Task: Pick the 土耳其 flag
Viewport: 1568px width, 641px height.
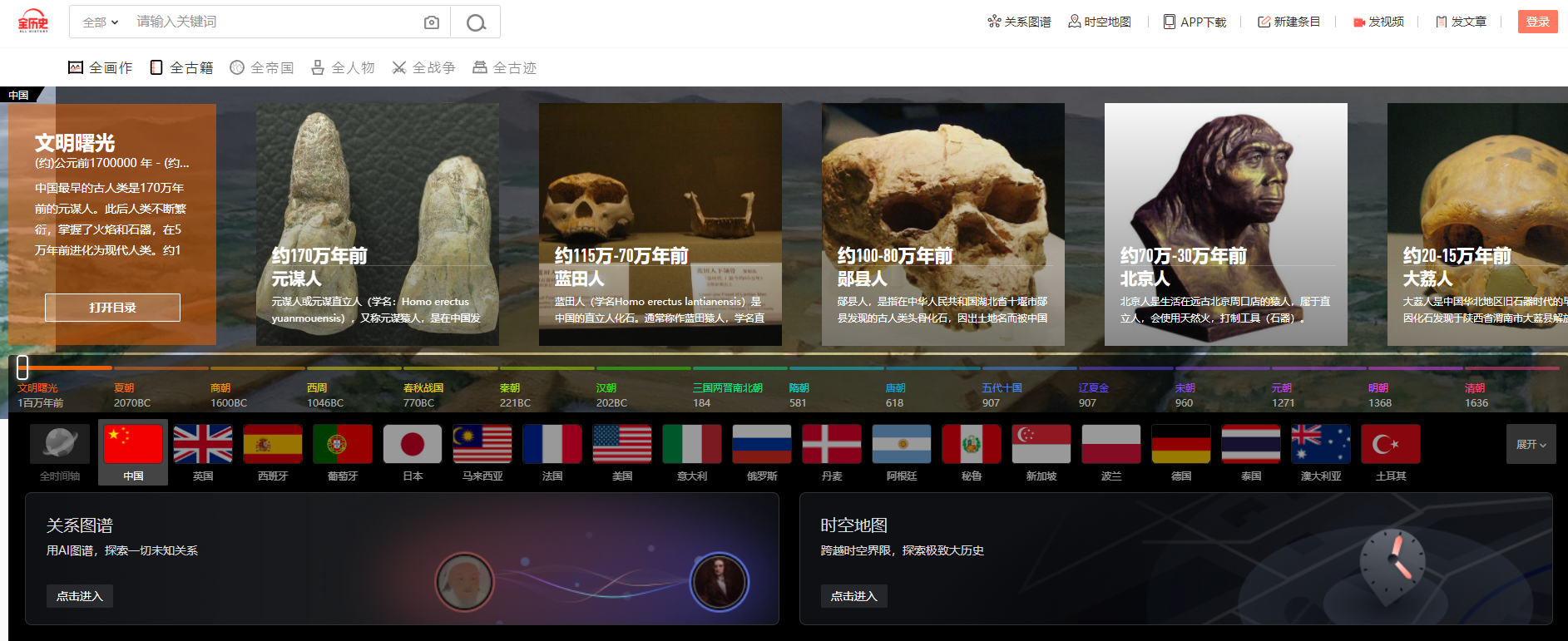Action: [1391, 445]
